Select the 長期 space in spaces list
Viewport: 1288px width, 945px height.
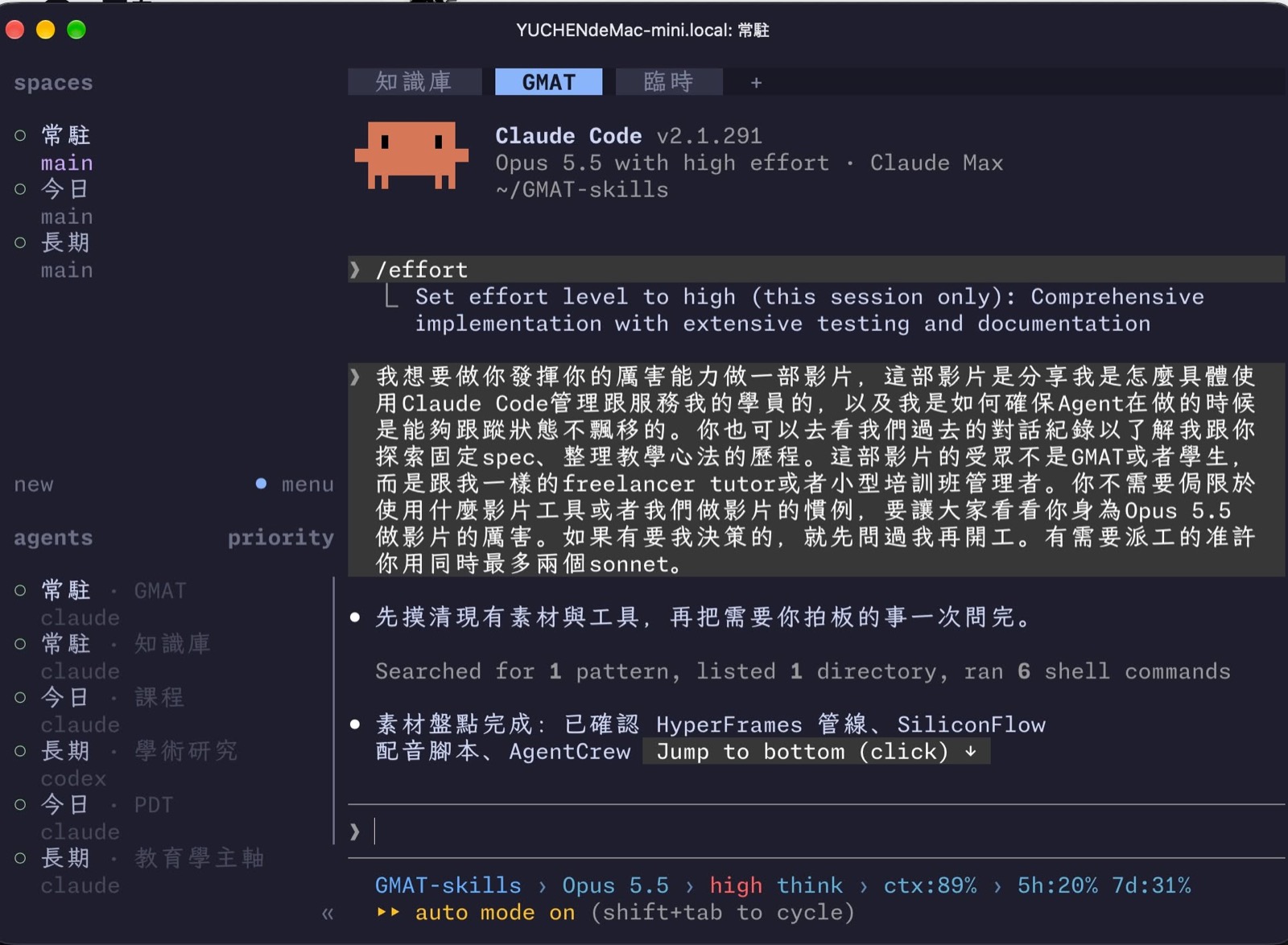65,242
